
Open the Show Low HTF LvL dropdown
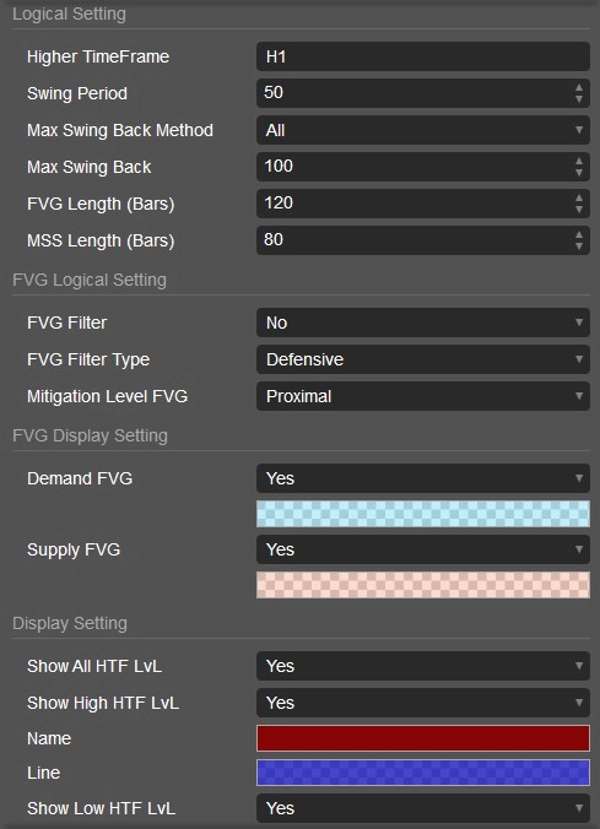pyautogui.click(x=422, y=808)
